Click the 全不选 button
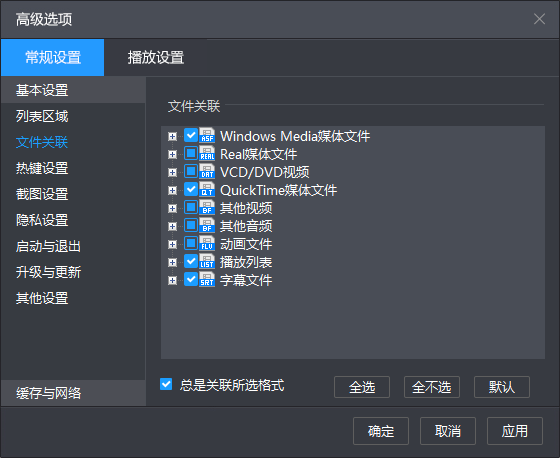560x458 pixels. [432, 387]
